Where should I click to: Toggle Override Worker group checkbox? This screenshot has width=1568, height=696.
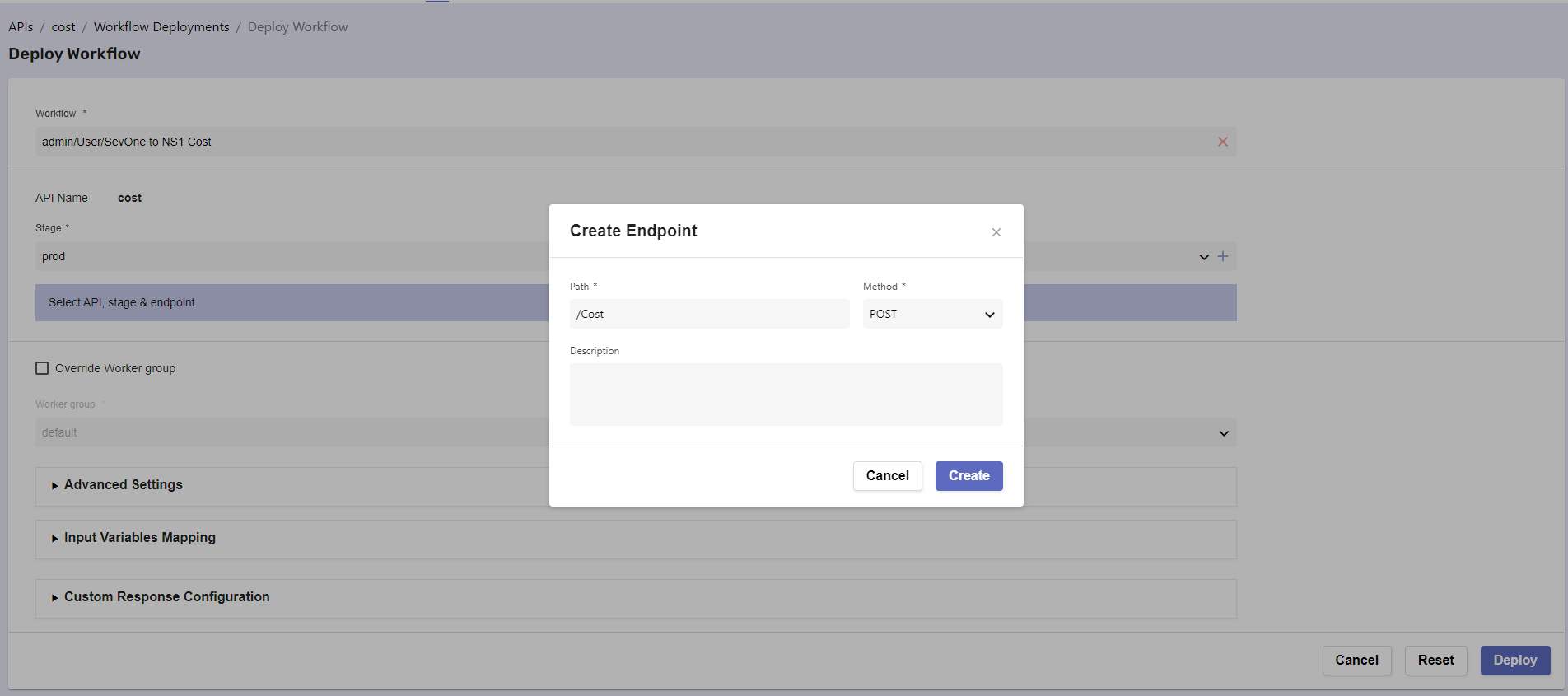pyautogui.click(x=42, y=368)
